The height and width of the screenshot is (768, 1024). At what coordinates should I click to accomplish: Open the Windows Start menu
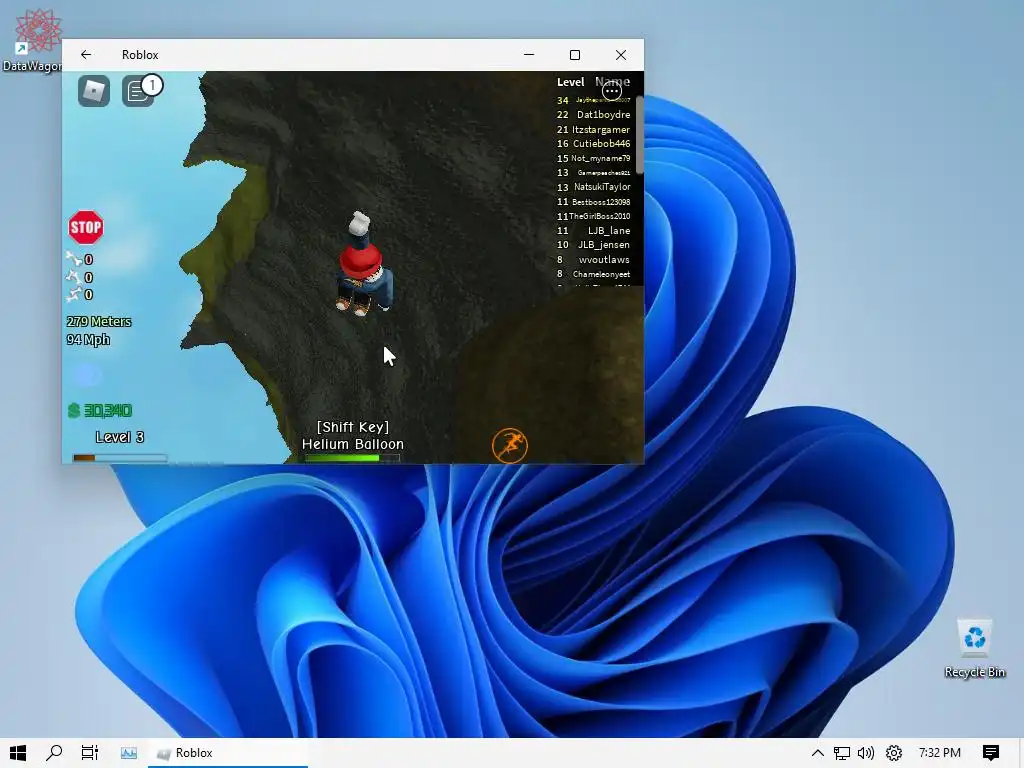coord(18,753)
